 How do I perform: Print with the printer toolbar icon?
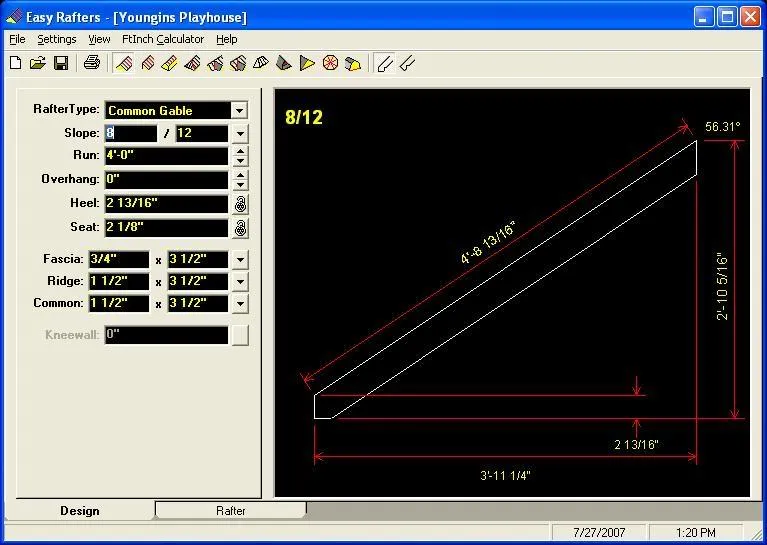[x=91, y=63]
